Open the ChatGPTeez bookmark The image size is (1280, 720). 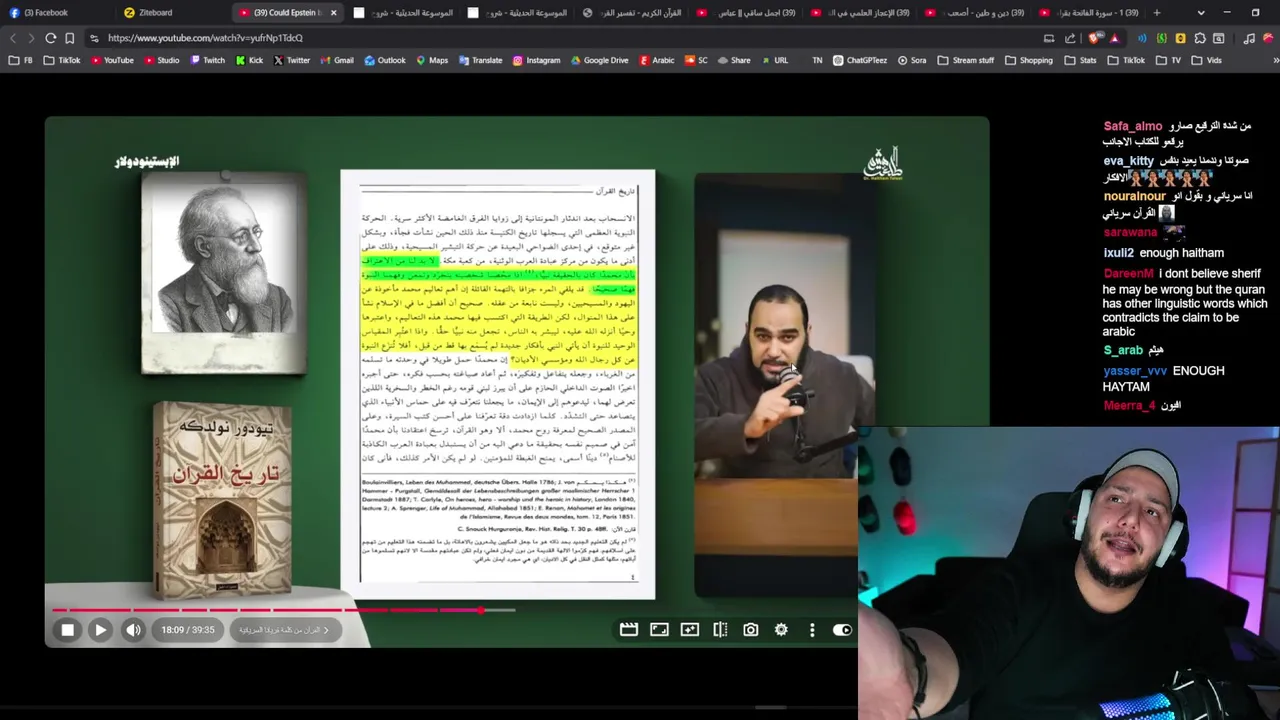[860, 60]
